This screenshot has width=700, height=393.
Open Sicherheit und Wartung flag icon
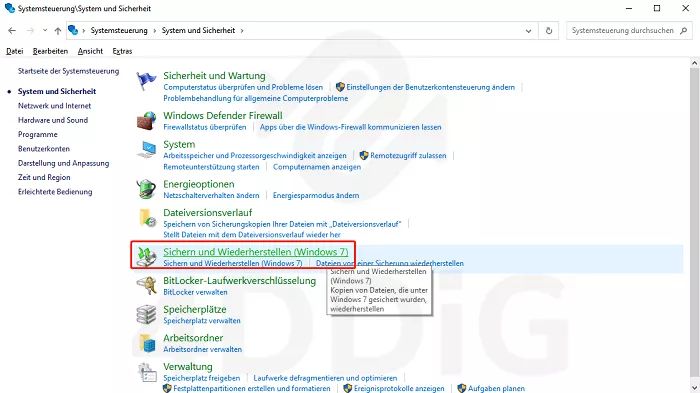pos(146,81)
